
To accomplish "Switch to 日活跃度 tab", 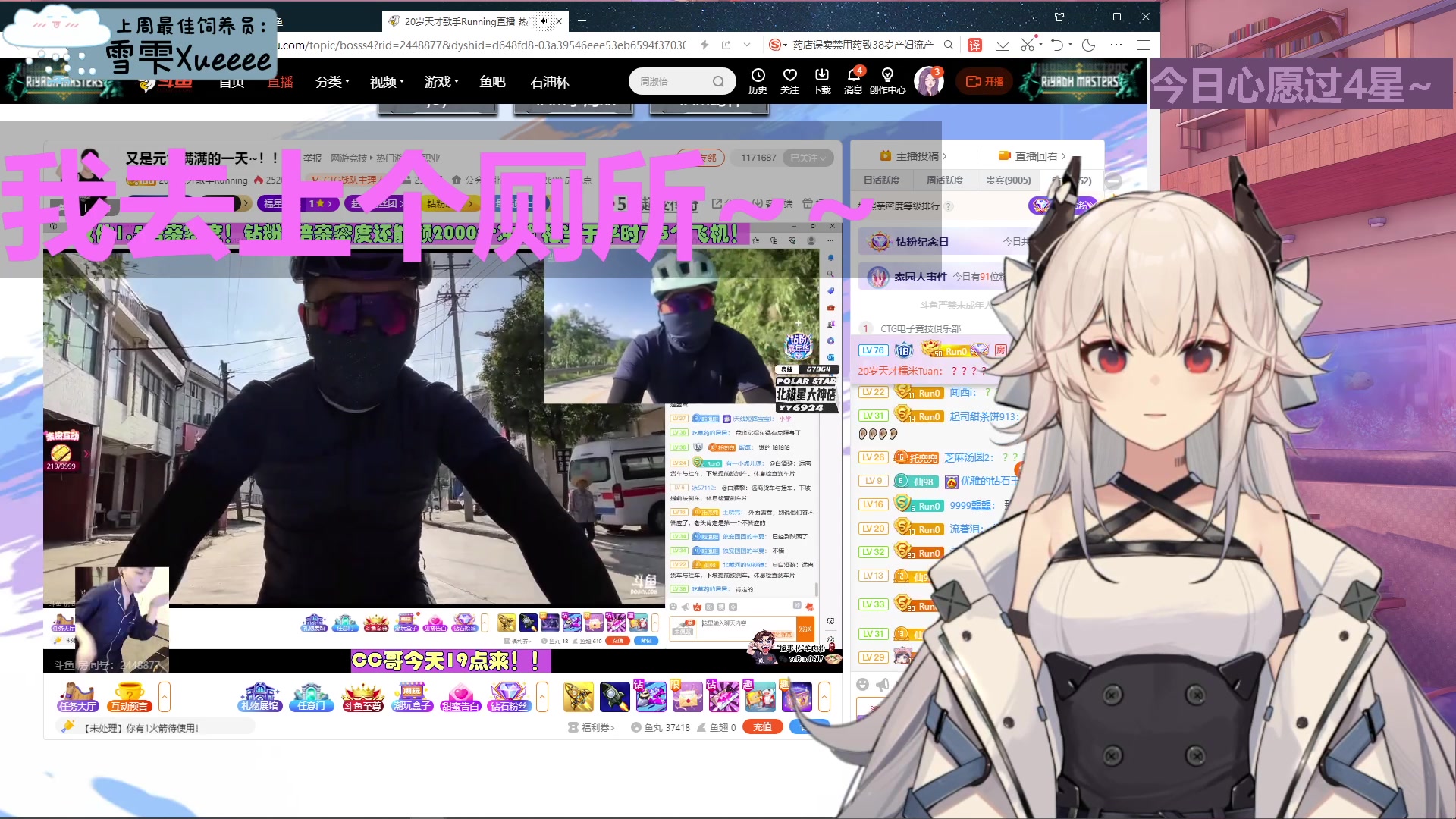I will [x=881, y=180].
